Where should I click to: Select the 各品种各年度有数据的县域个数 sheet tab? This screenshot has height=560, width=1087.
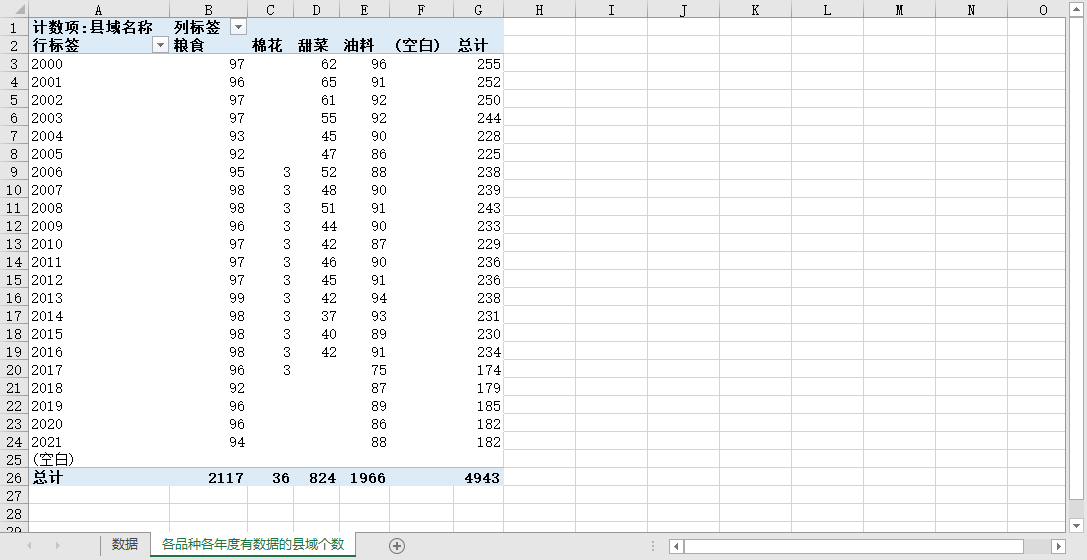coord(253,544)
